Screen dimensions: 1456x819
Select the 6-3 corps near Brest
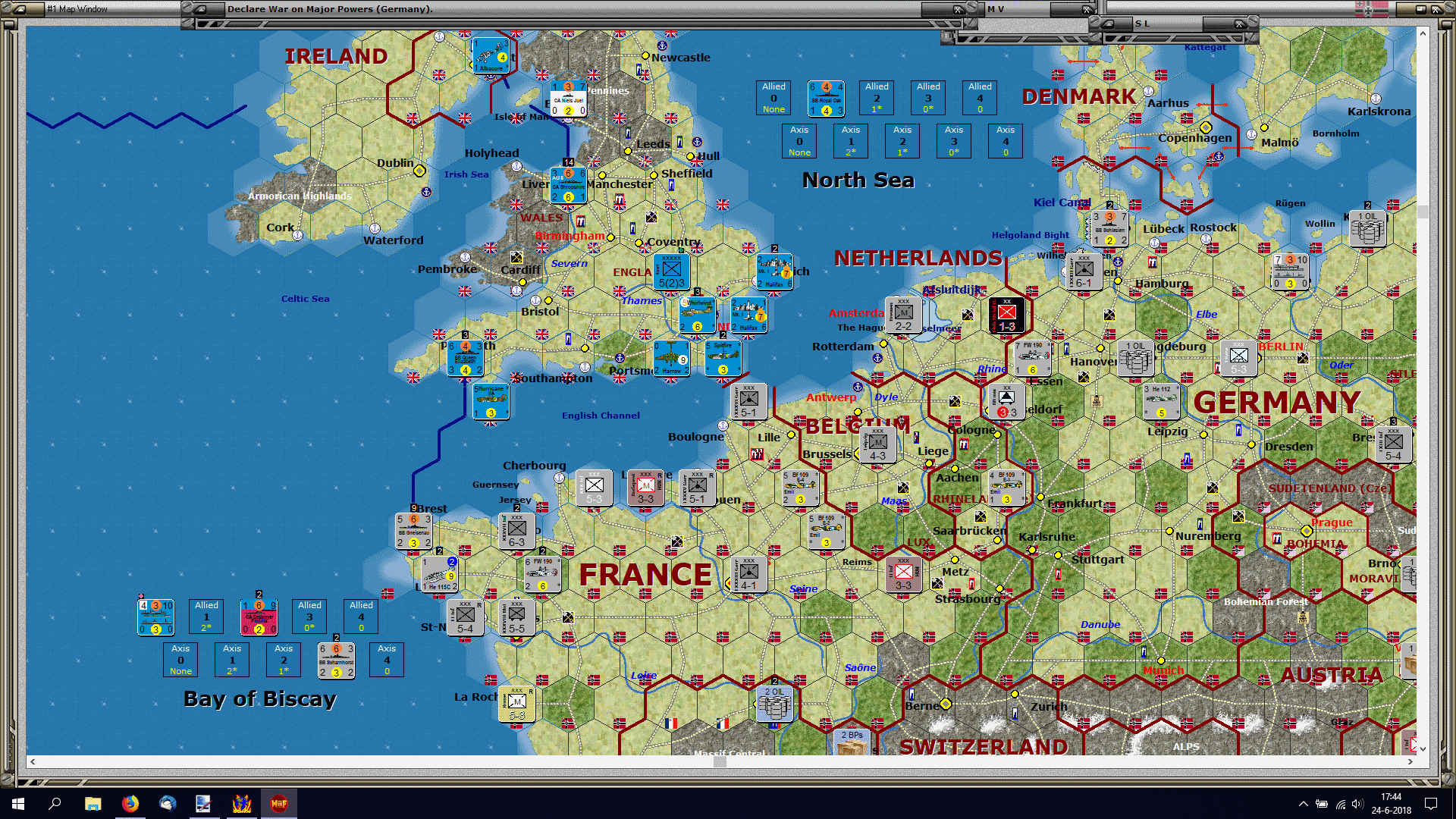(516, 531)
